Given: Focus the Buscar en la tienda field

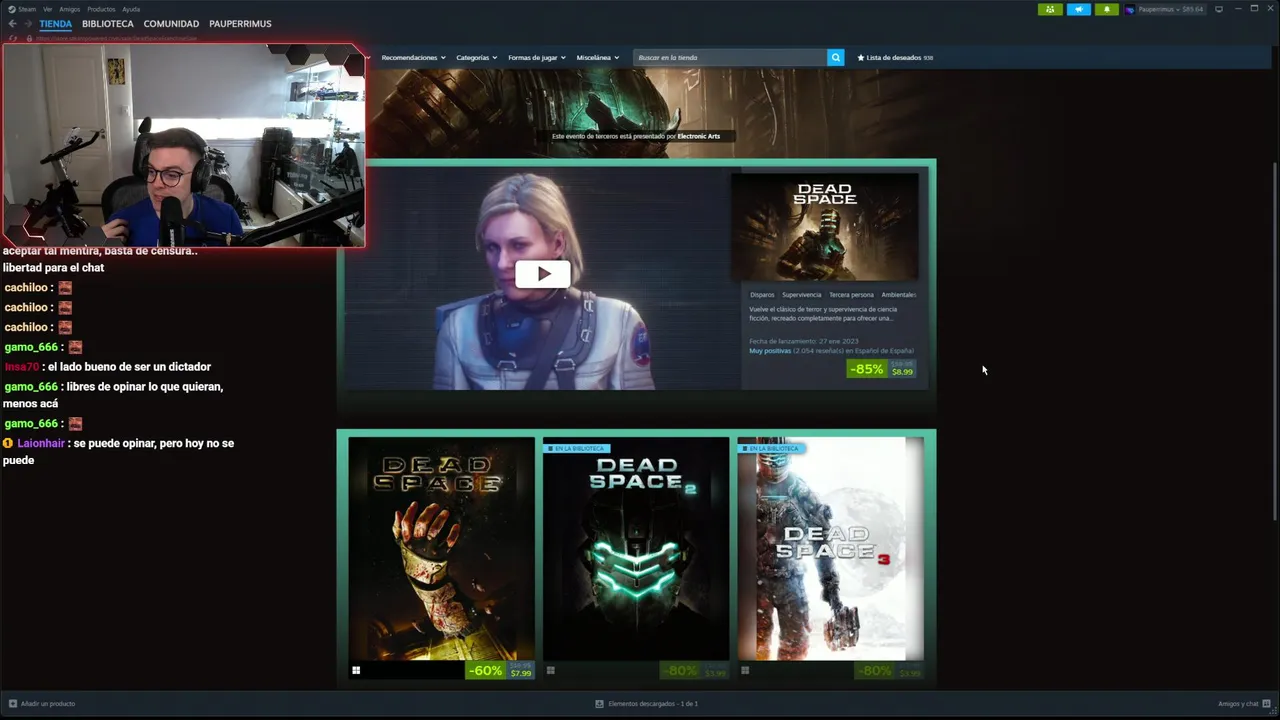Looking at the screenshot, I should pos(730,58).
